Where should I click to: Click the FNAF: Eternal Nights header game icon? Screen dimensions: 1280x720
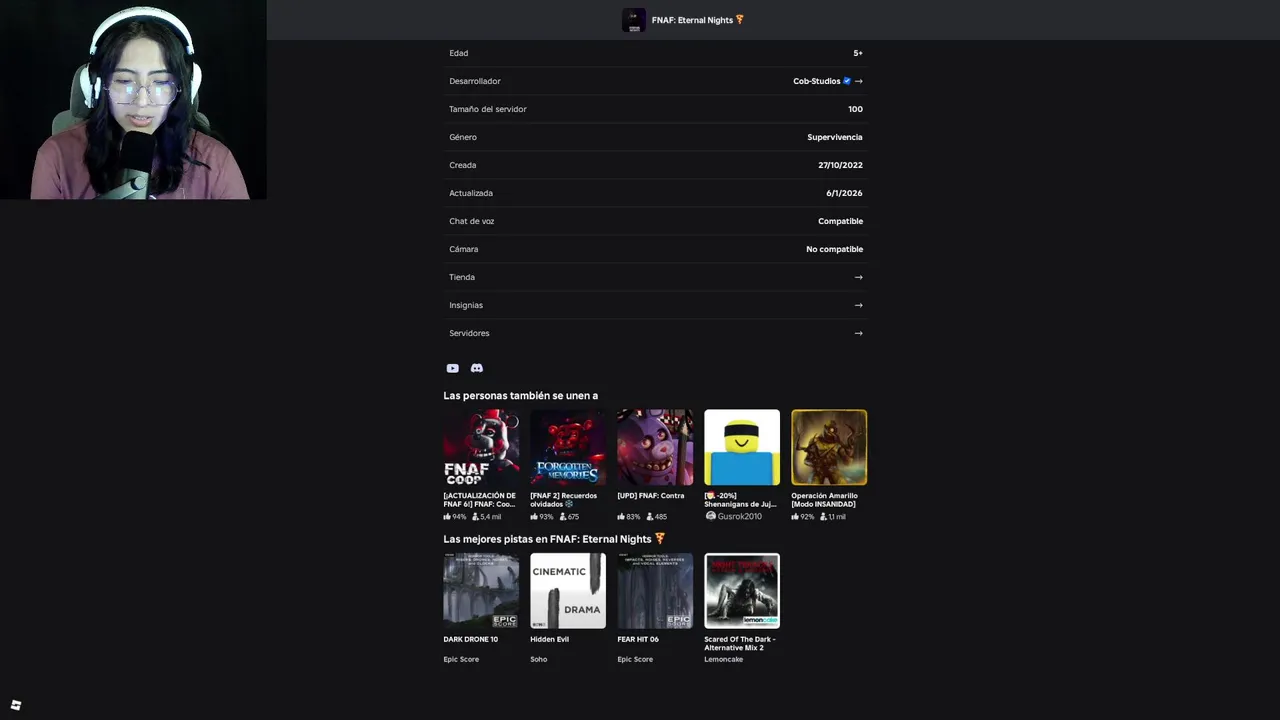point(634,20)
